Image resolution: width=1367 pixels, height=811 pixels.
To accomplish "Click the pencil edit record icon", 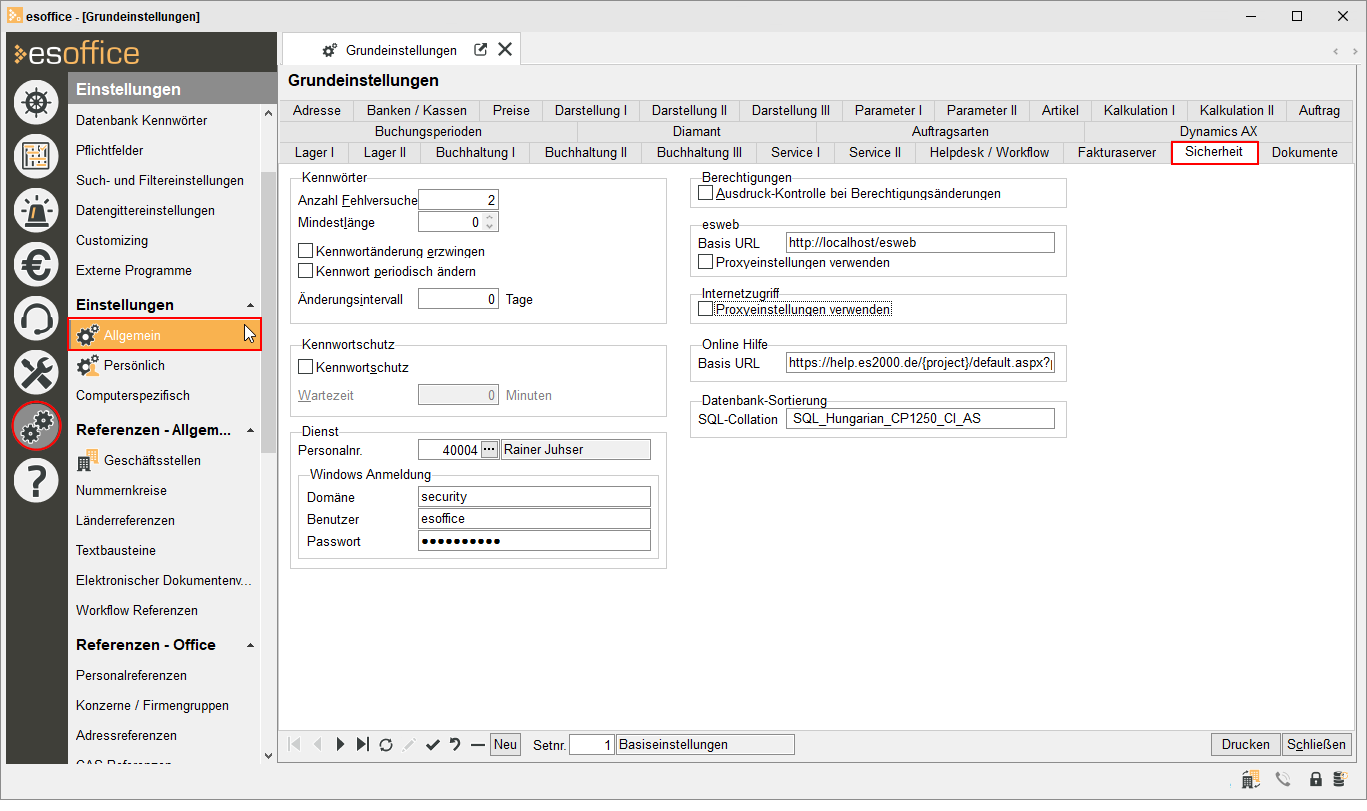I will (409, 744).
